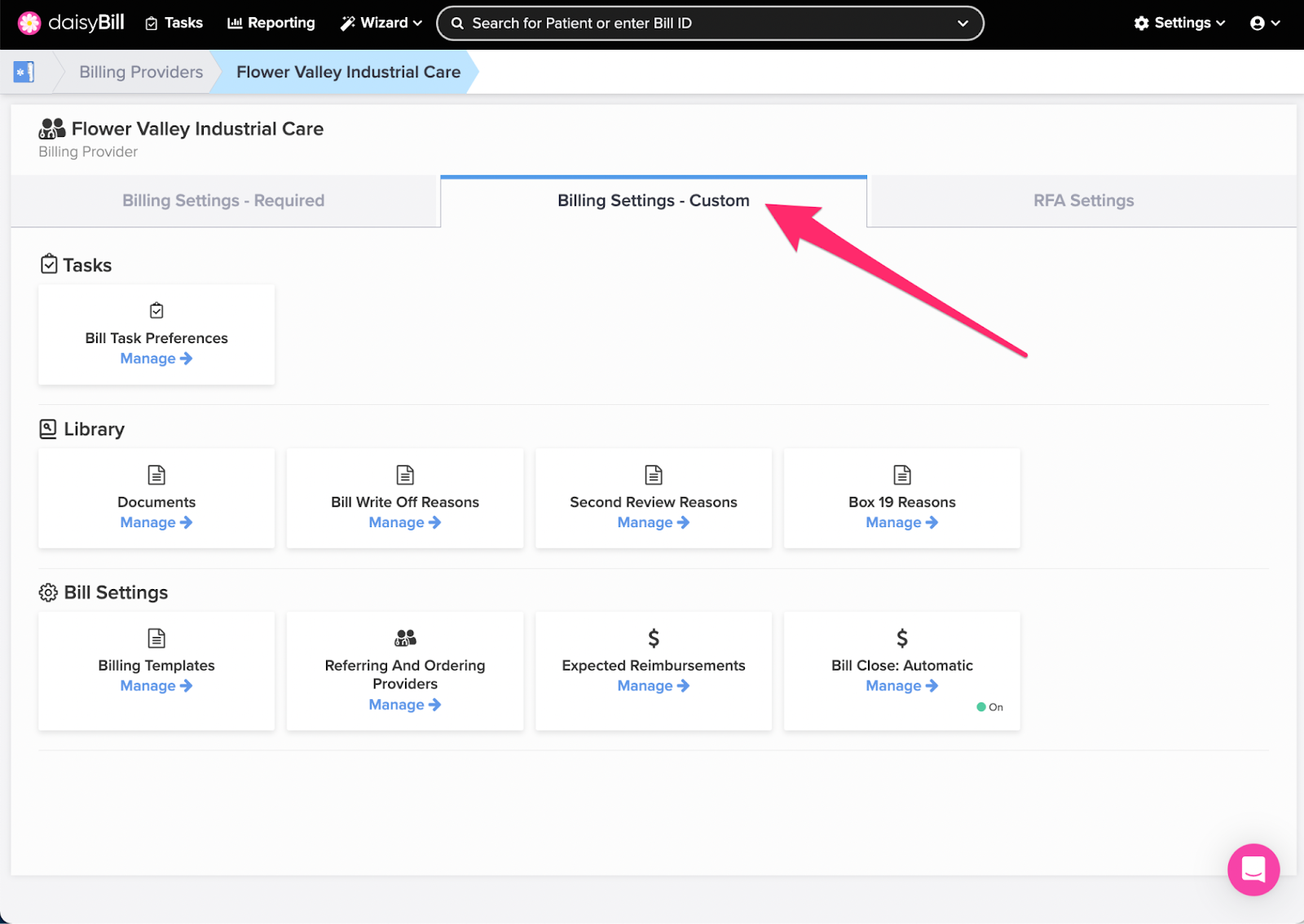Open the chat support bubble icon
This screenshot has height=924, width=1304.
coord(1253,869)
